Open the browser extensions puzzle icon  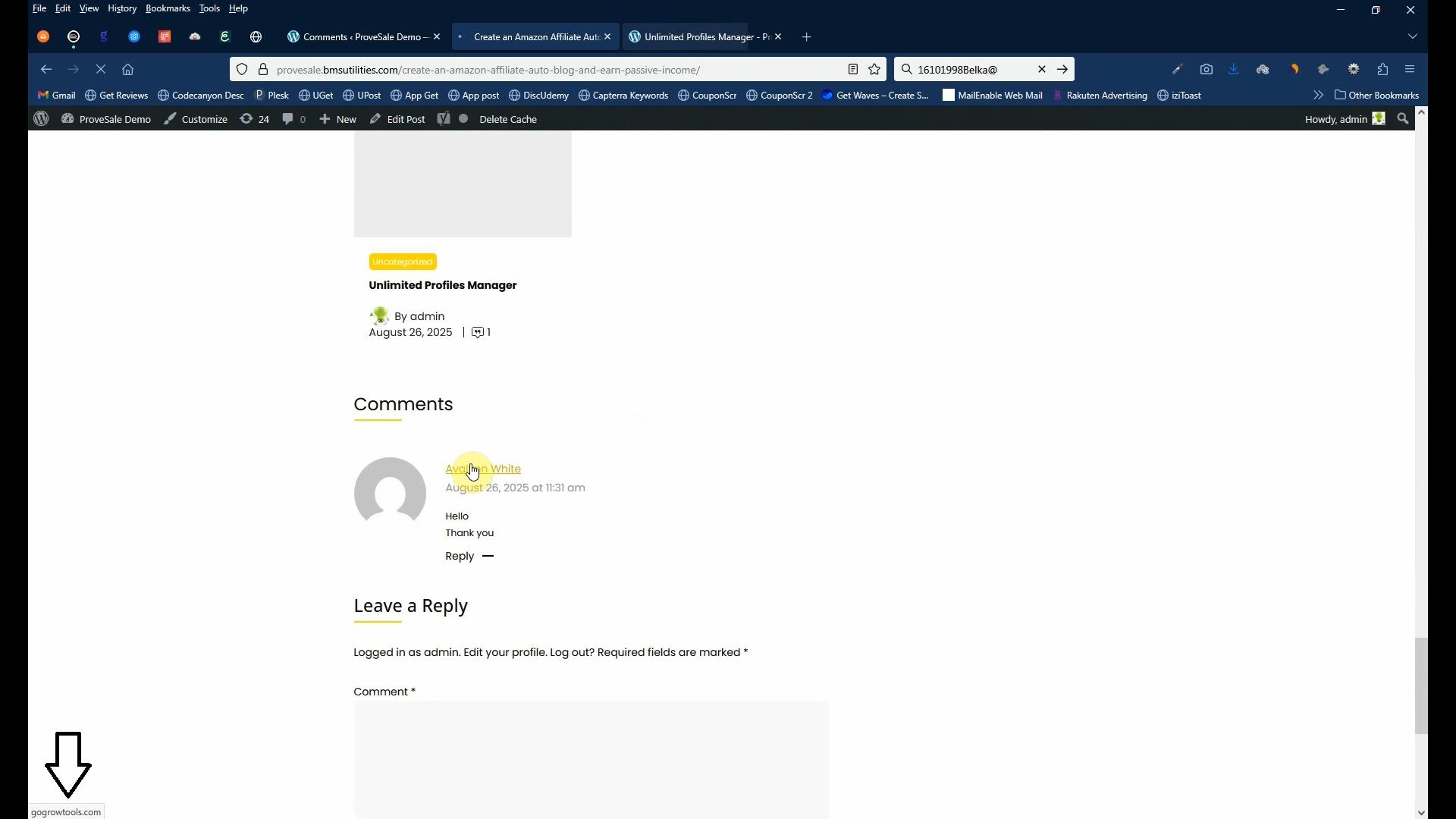[1383, 69]
